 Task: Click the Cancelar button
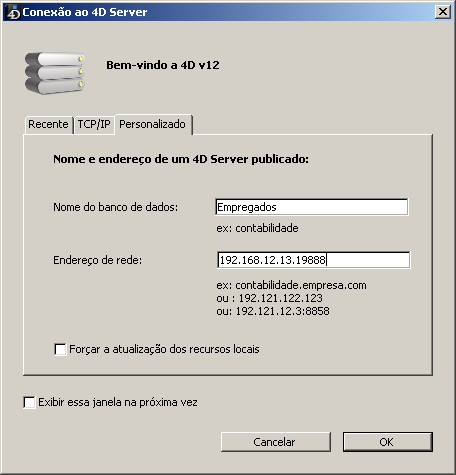(276, 442)
